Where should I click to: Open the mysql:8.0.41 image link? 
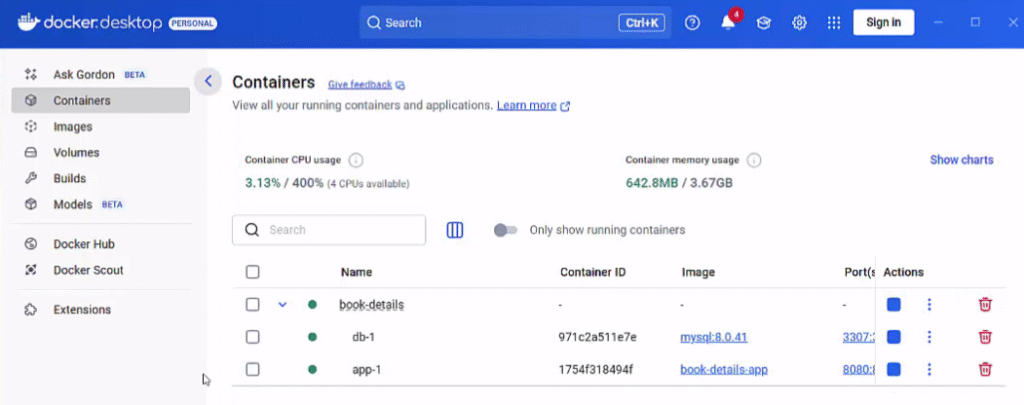point(714,337)
